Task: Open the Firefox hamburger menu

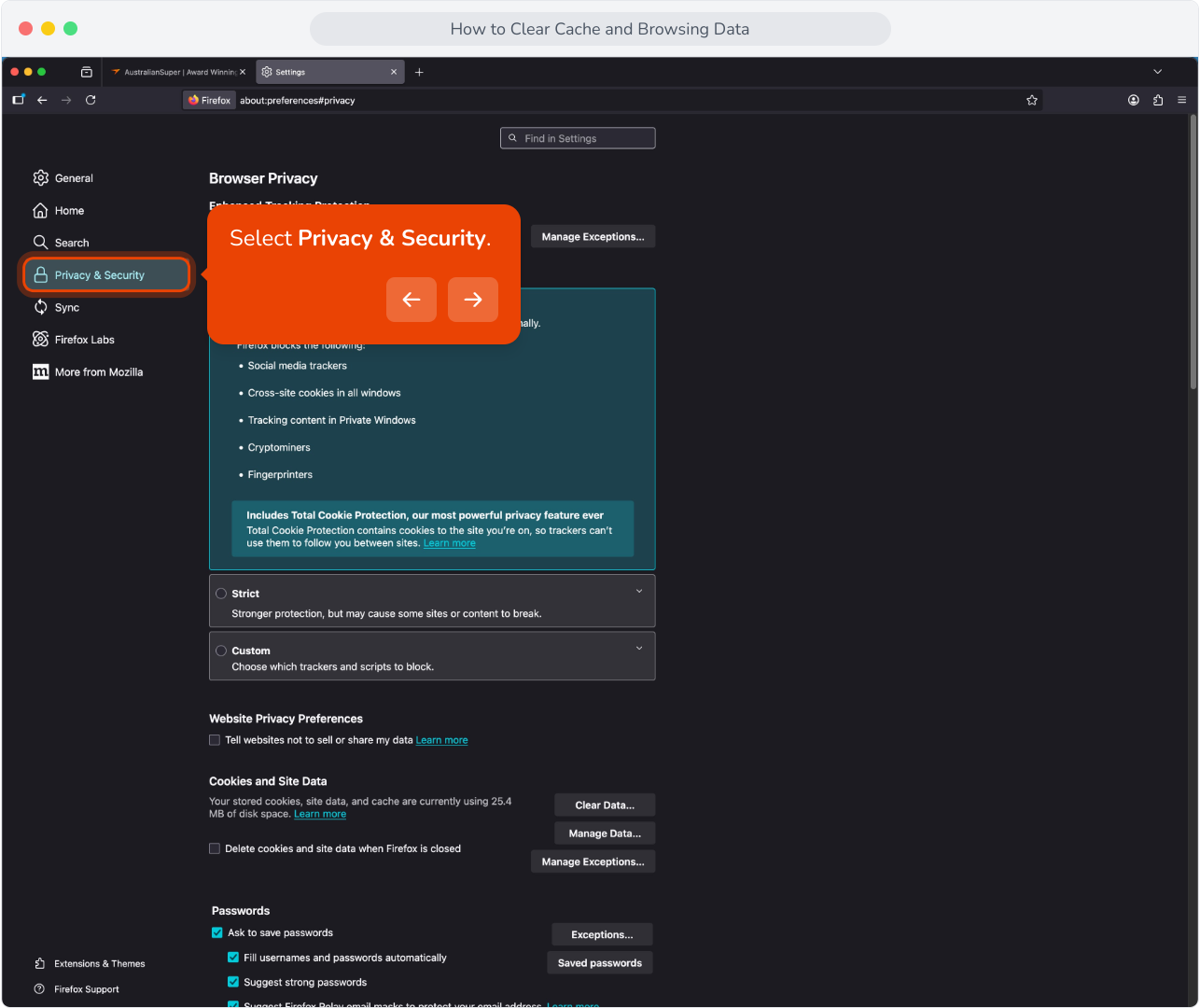Action: (1182, 100)
